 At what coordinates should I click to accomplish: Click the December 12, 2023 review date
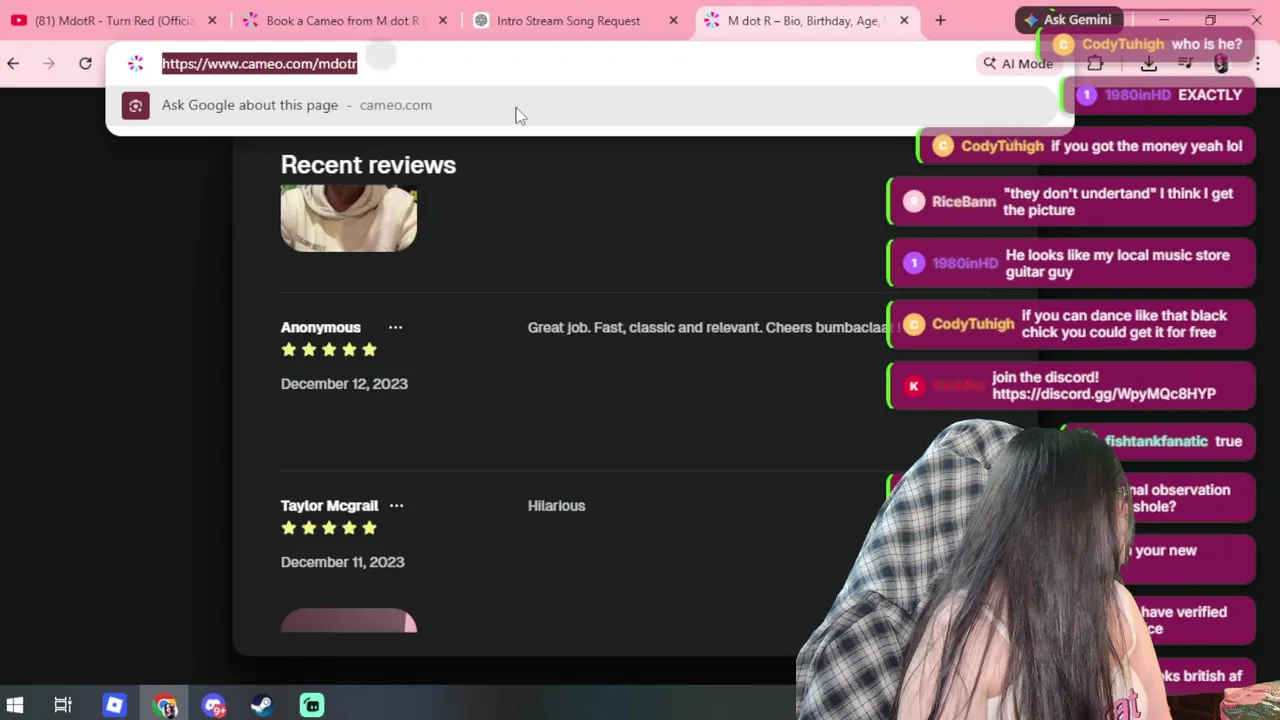[344, 383]
